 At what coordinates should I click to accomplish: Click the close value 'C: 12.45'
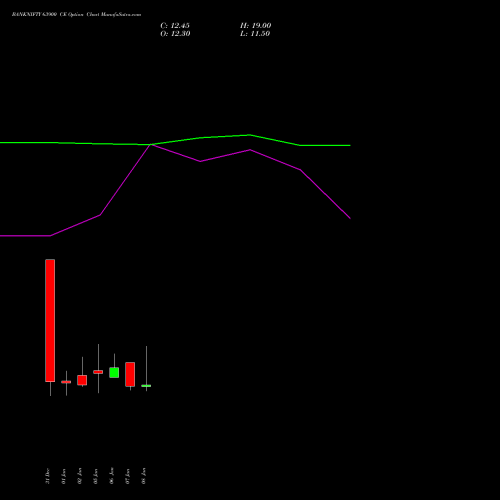coord(175,26)
